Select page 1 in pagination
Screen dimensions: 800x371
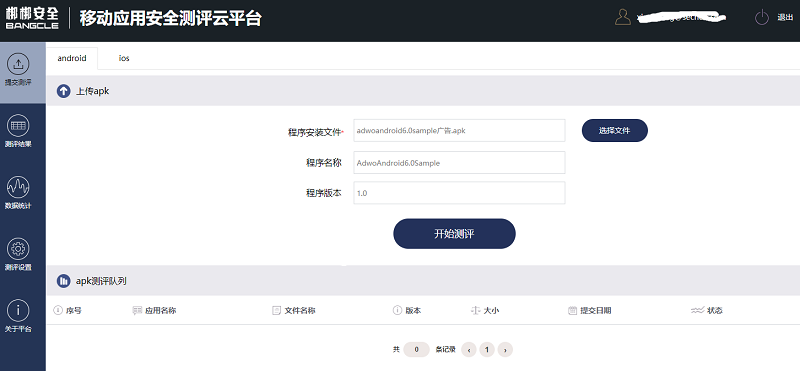pyautogui.click(x=487, y=350)
